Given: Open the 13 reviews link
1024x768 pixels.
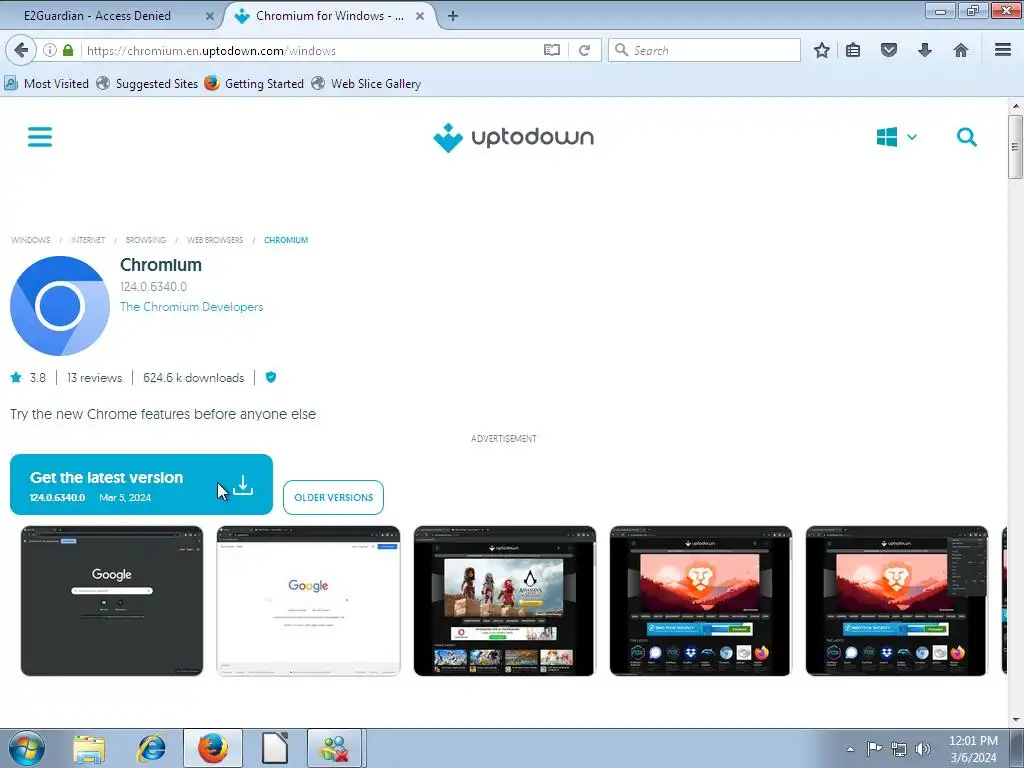Looking at the screenshot, I should pyautogui.click(x=95, y=377).
